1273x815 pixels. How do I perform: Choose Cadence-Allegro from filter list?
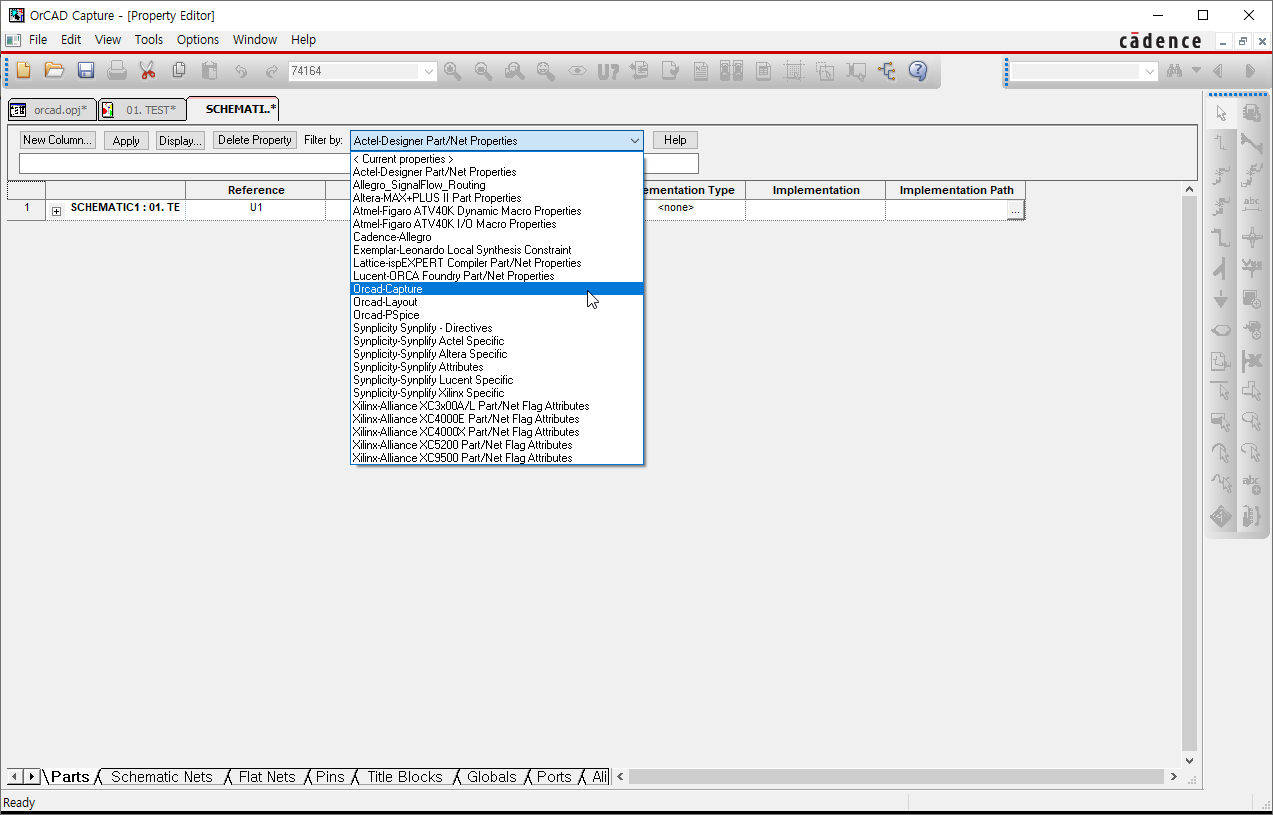coord(497,237)
